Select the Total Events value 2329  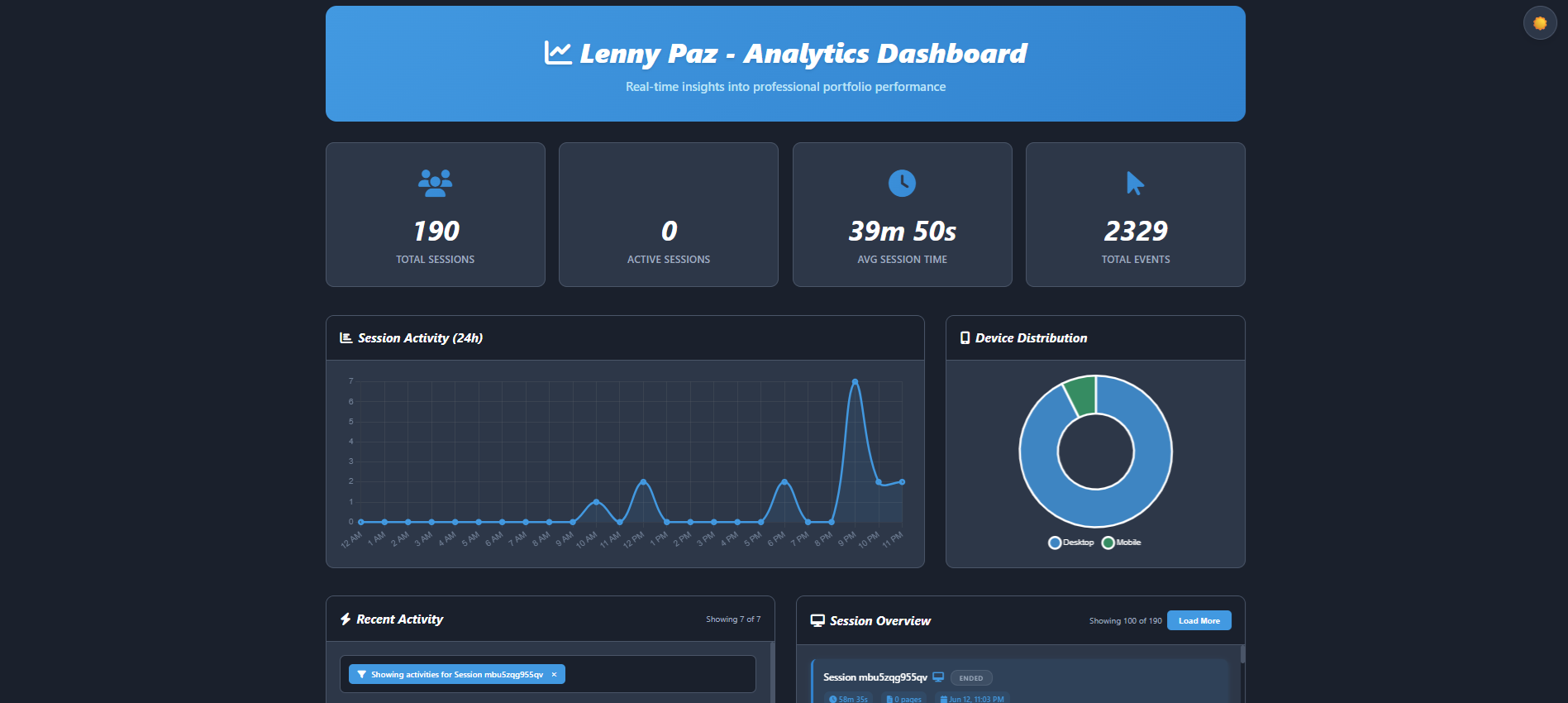[x=1136, y=232]
